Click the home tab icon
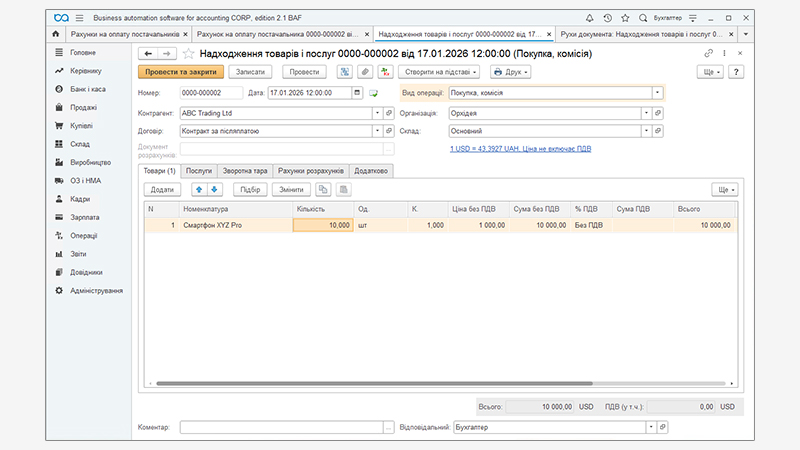The image size is (800, 450). [x=55, y=34]
